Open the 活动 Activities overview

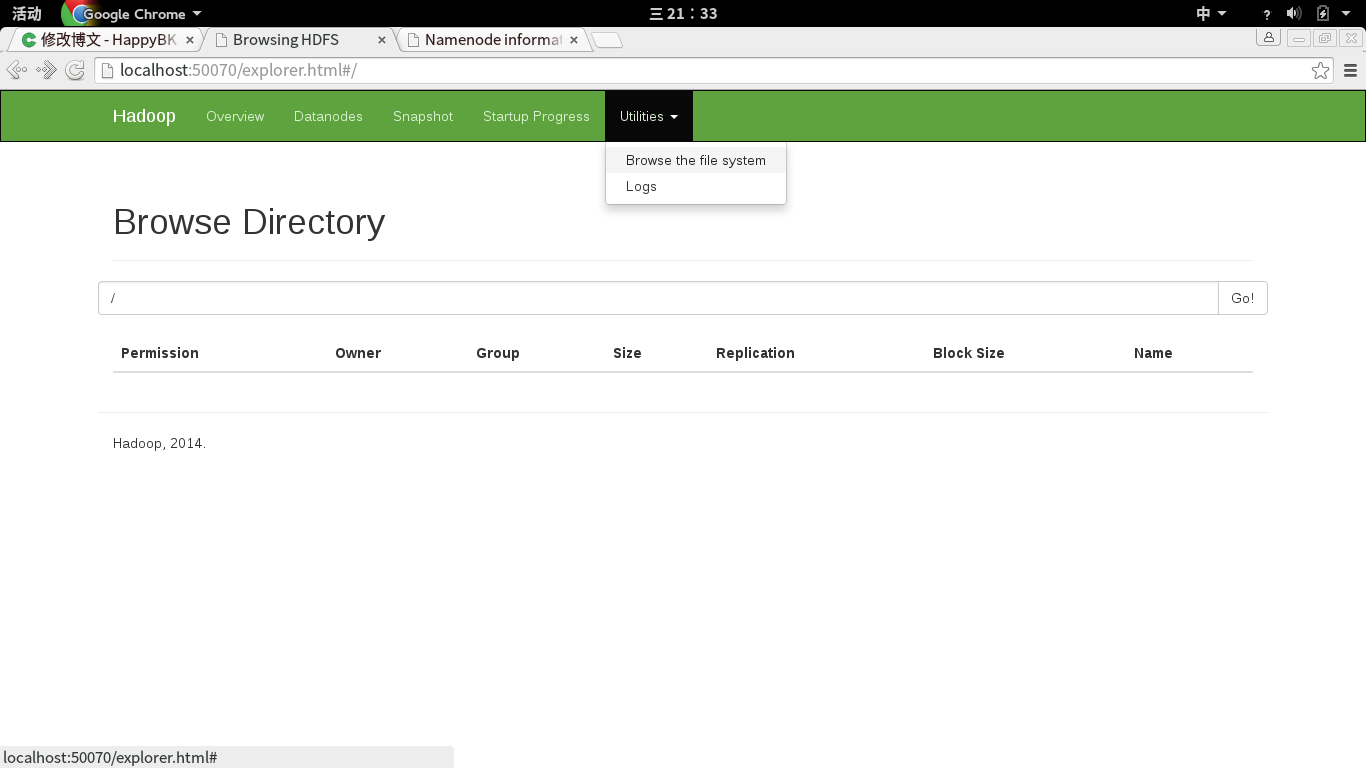click(x=27, y=14)
